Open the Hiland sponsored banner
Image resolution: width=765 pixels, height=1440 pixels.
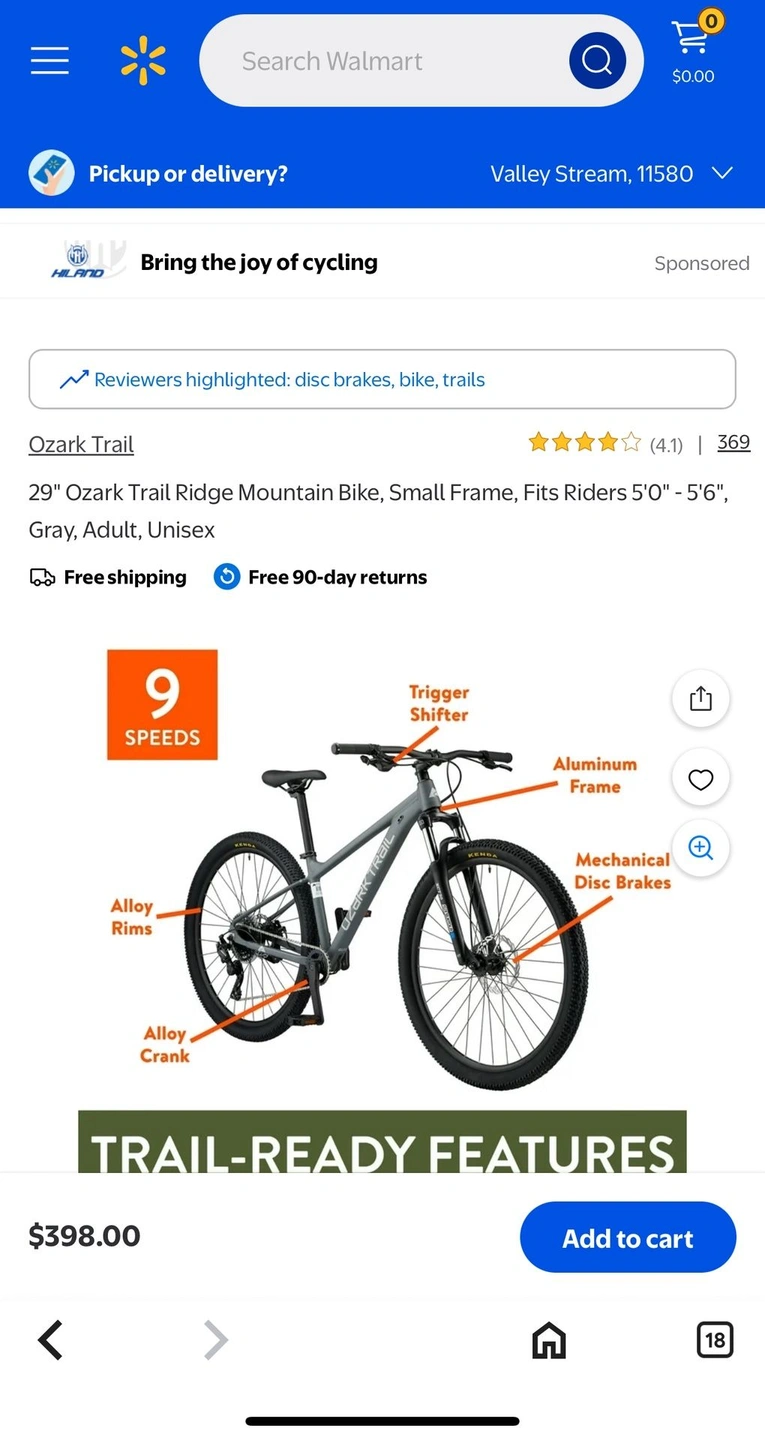[382, 262]
